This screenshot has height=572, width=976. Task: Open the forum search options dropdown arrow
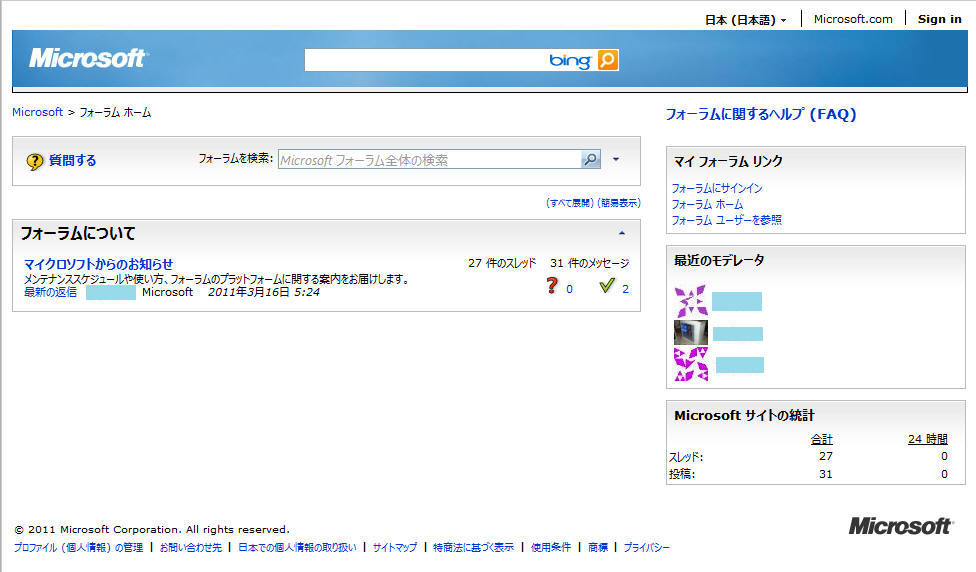616,159
